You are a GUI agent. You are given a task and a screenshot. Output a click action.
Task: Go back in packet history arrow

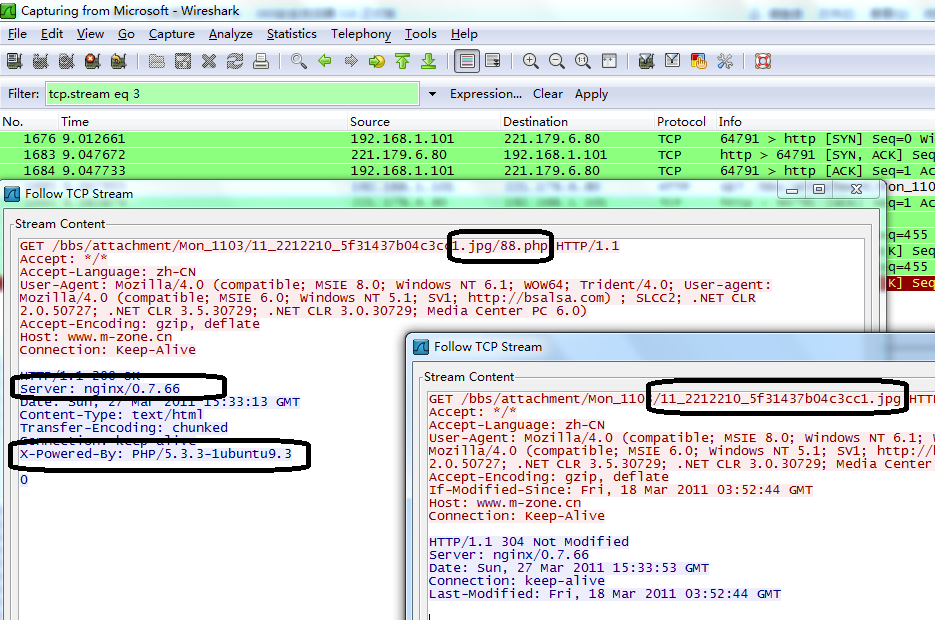325,61
